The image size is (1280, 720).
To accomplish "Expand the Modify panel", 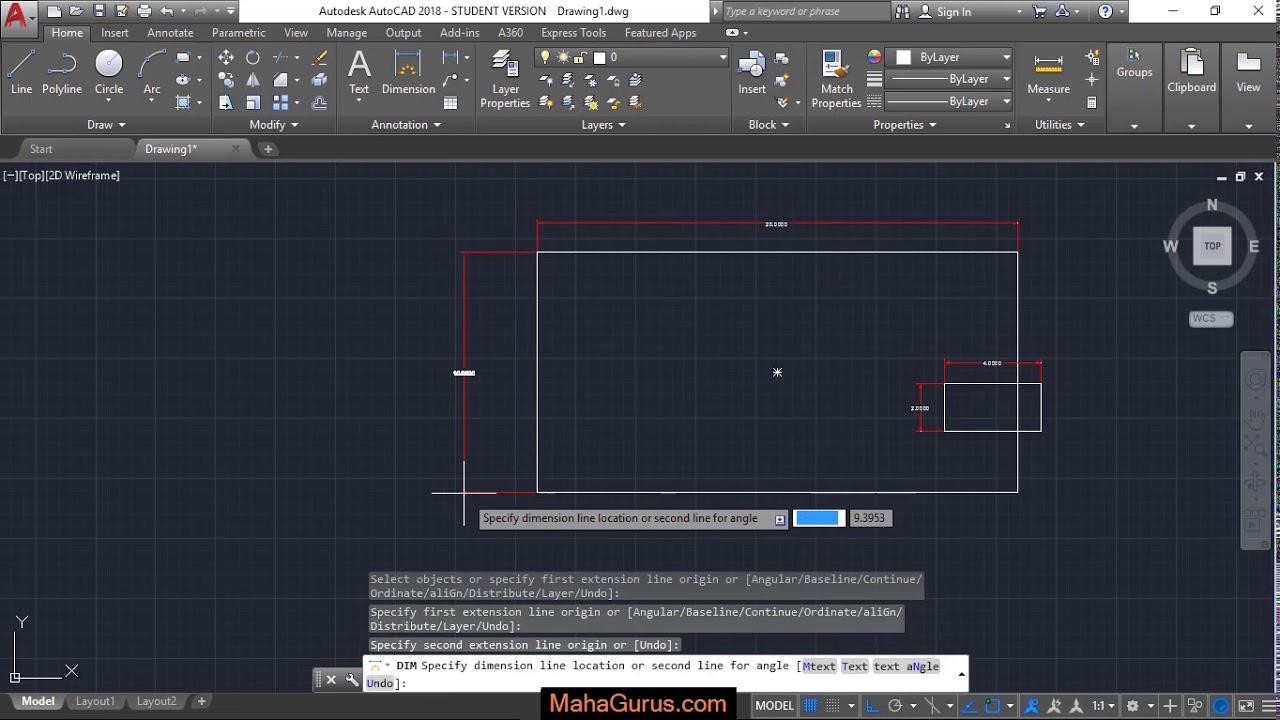I will tap(274, 125).
